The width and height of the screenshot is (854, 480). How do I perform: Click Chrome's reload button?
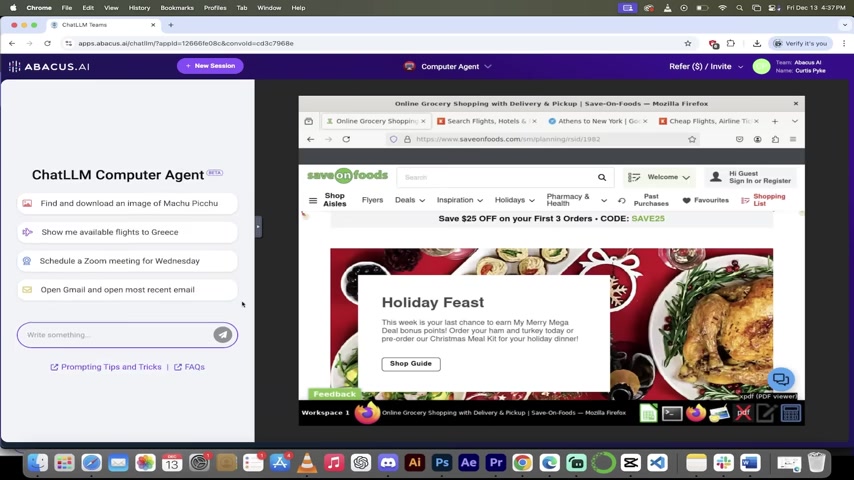coord(47,44)
